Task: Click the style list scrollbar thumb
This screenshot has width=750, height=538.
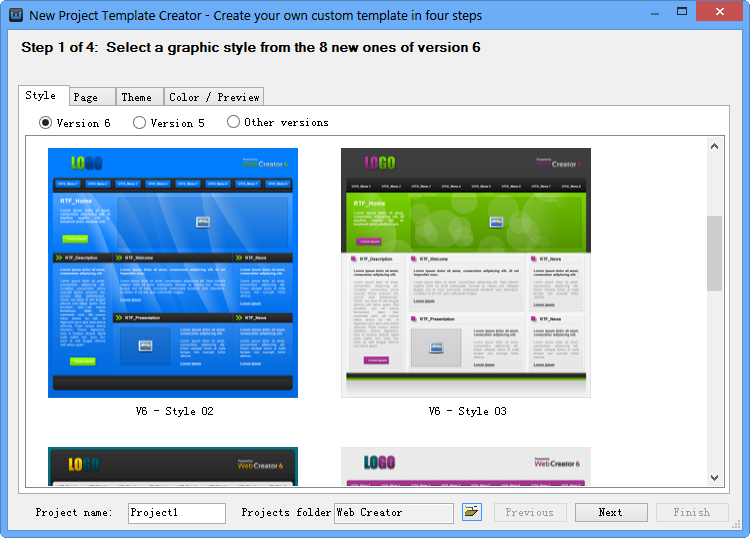Action: pos(715,253)
